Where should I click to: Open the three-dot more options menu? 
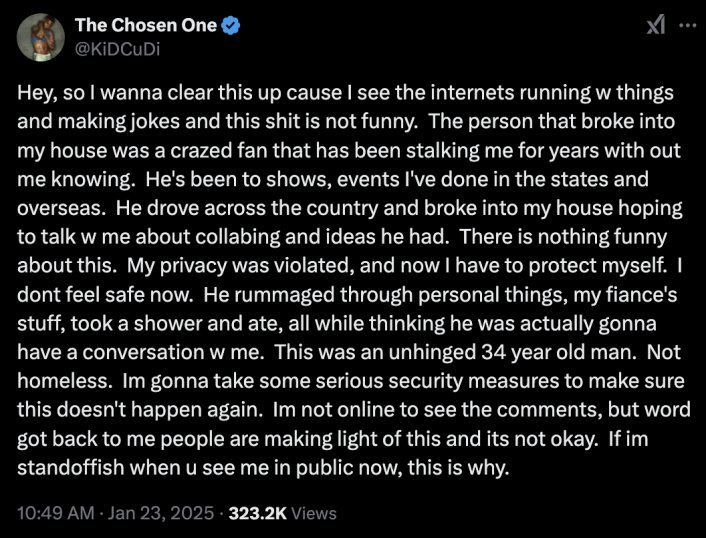(x=688, y=26)
